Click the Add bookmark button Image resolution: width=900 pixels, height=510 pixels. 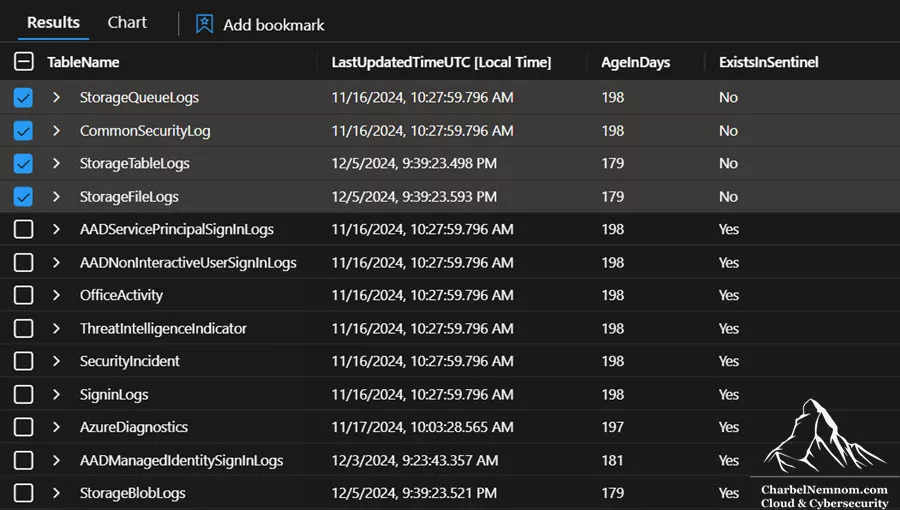260,25
